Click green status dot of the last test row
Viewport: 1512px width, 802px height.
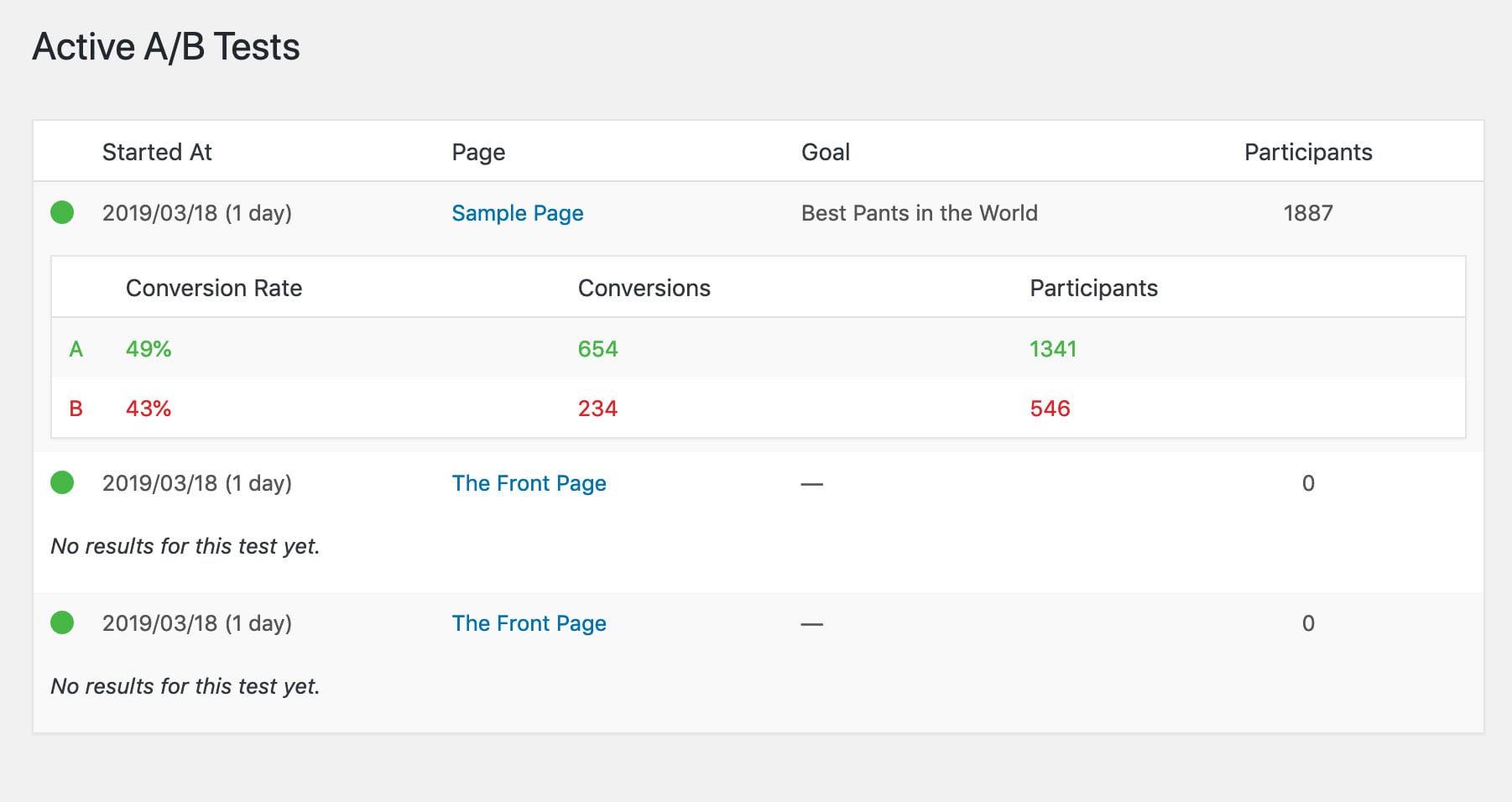point(62,622)
